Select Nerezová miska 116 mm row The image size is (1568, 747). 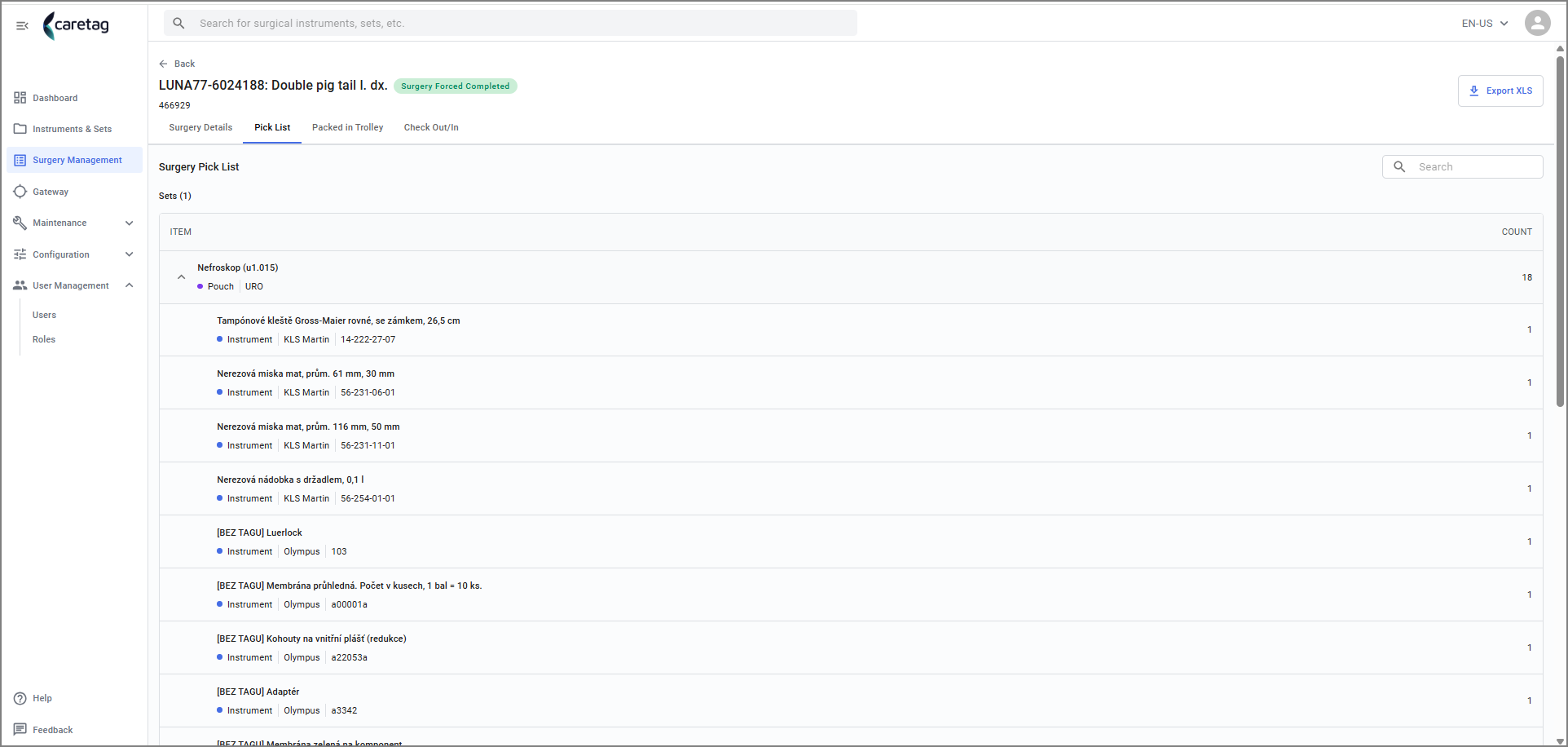pos(851,435)
